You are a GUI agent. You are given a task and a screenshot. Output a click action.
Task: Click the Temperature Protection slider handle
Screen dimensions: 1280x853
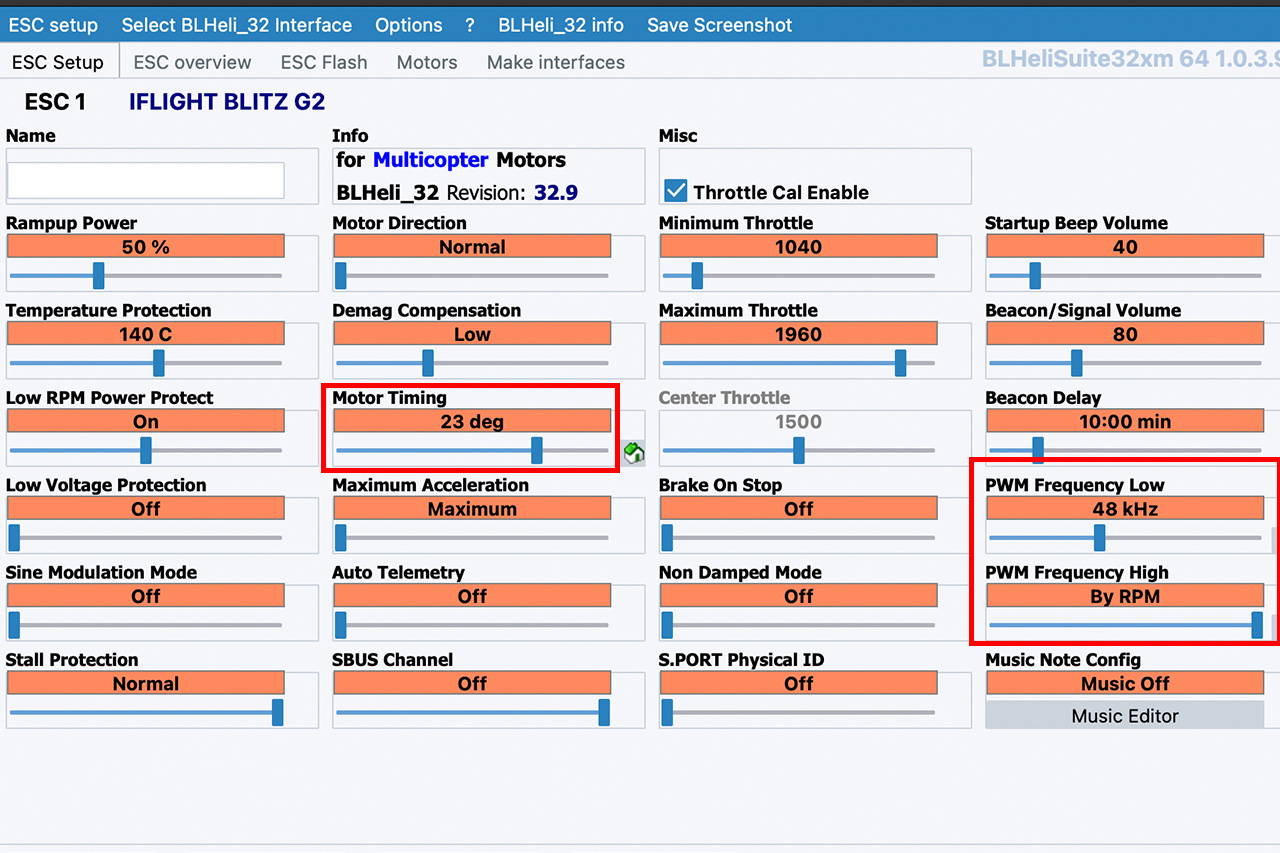(x=158, y=363)
